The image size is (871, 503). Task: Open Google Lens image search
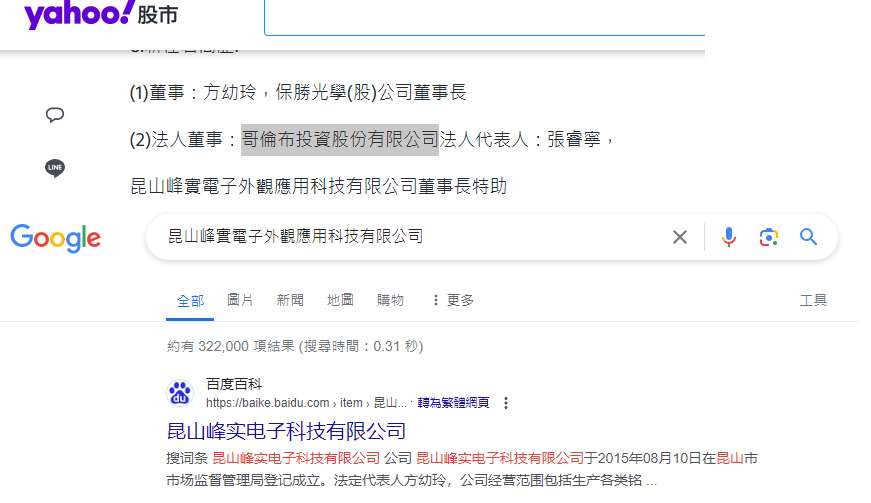point(768,237)
